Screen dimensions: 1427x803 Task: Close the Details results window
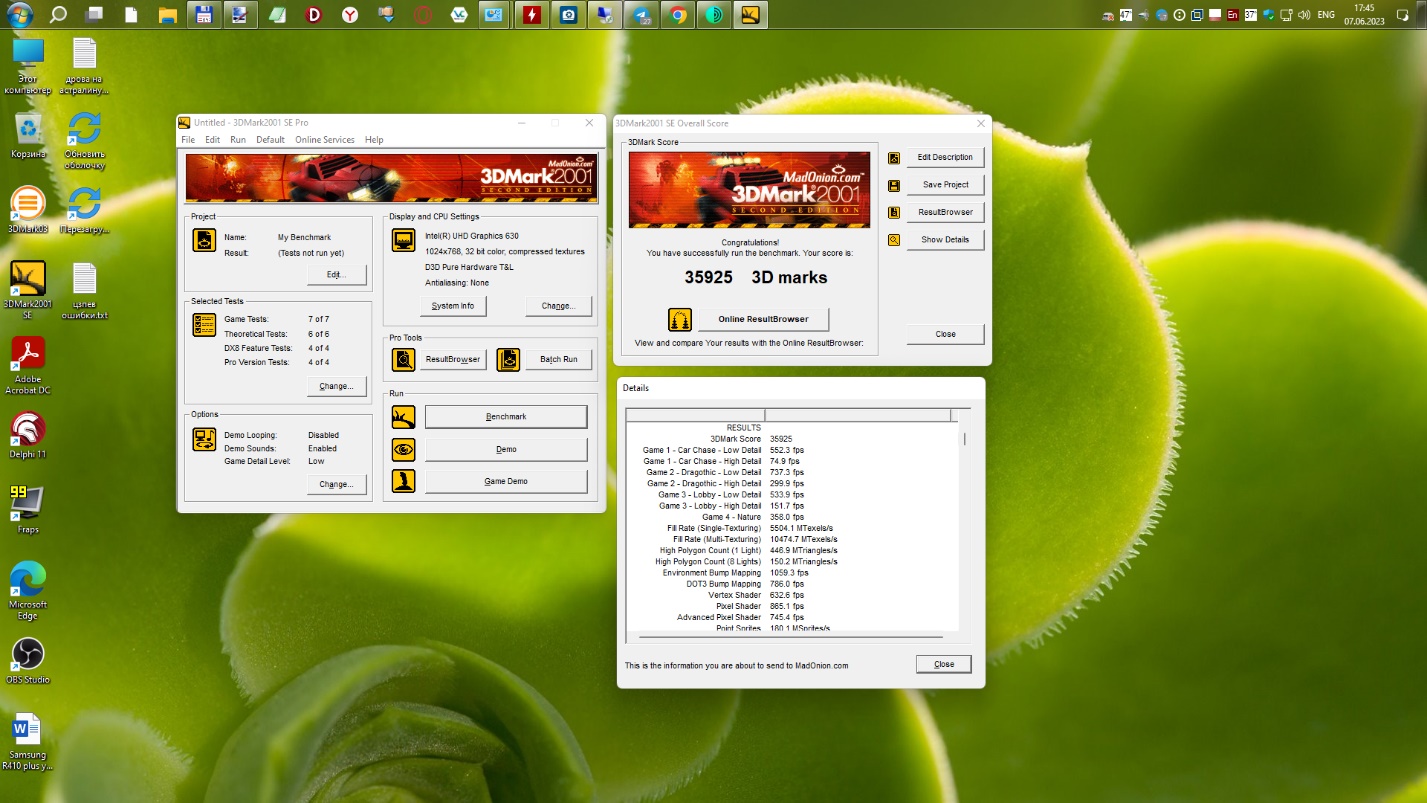(x=943, y=664)
